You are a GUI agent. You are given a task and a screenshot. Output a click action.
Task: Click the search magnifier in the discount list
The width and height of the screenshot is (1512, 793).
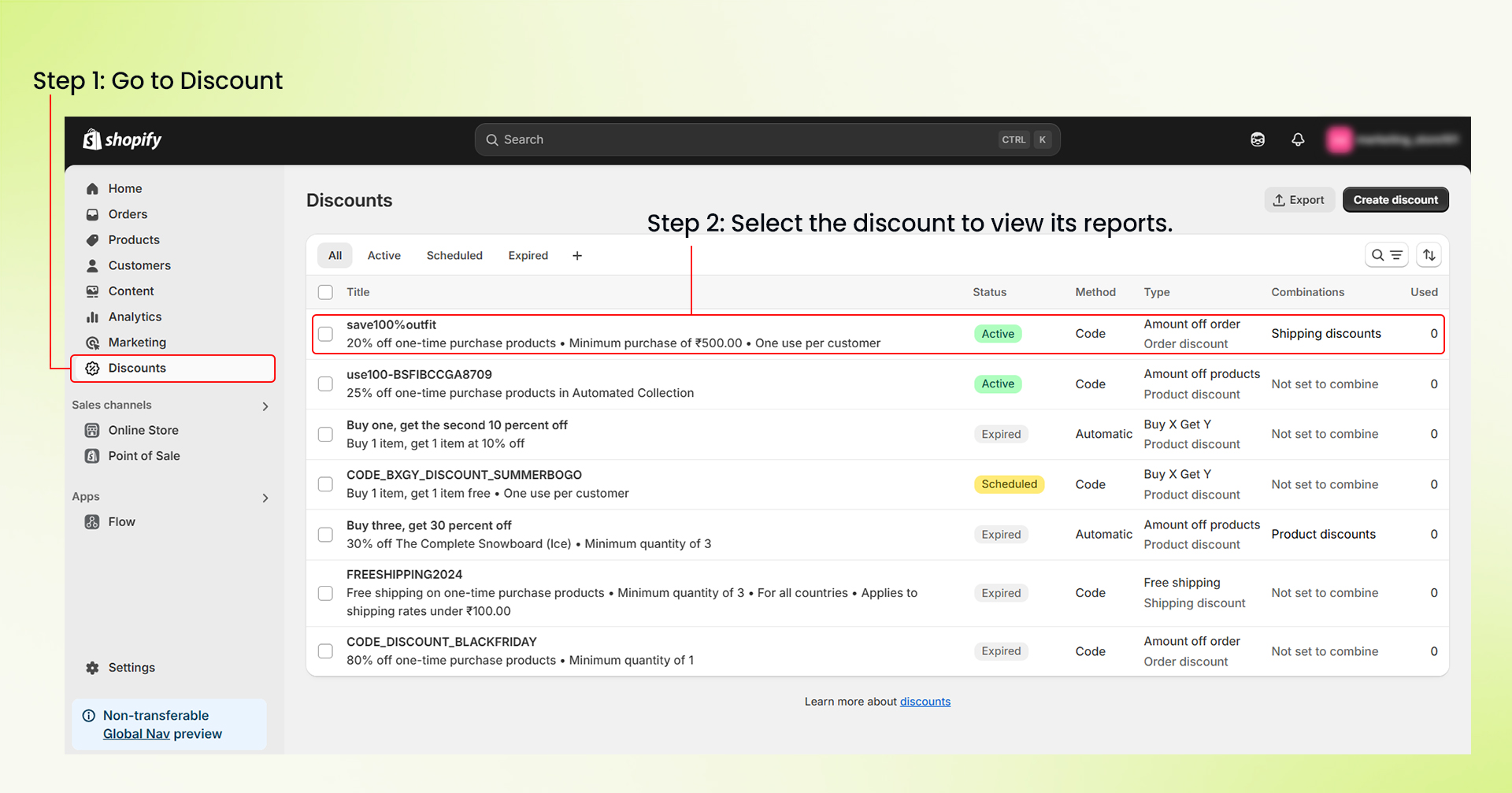click(x=1378, y=255)
